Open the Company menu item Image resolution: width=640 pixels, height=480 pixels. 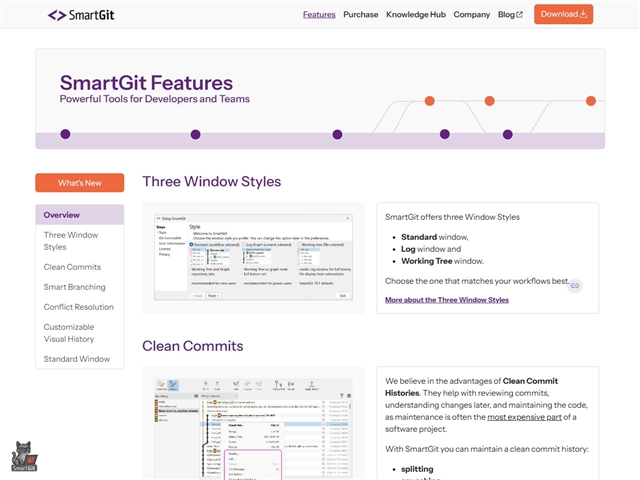point(471,15)
